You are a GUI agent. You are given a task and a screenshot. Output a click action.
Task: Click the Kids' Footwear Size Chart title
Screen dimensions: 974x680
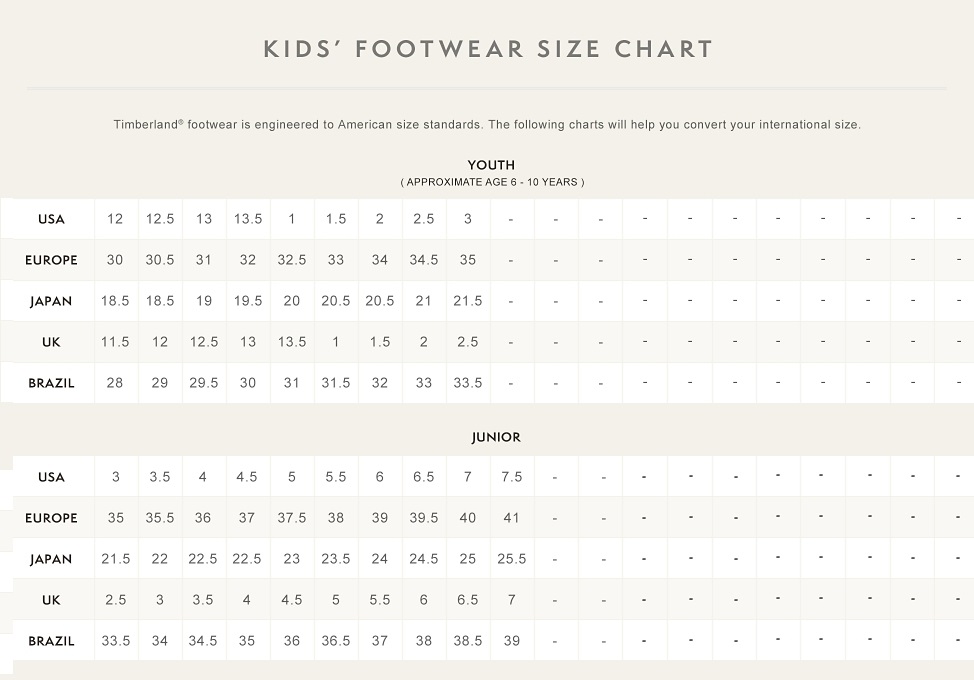click(488, 49)
